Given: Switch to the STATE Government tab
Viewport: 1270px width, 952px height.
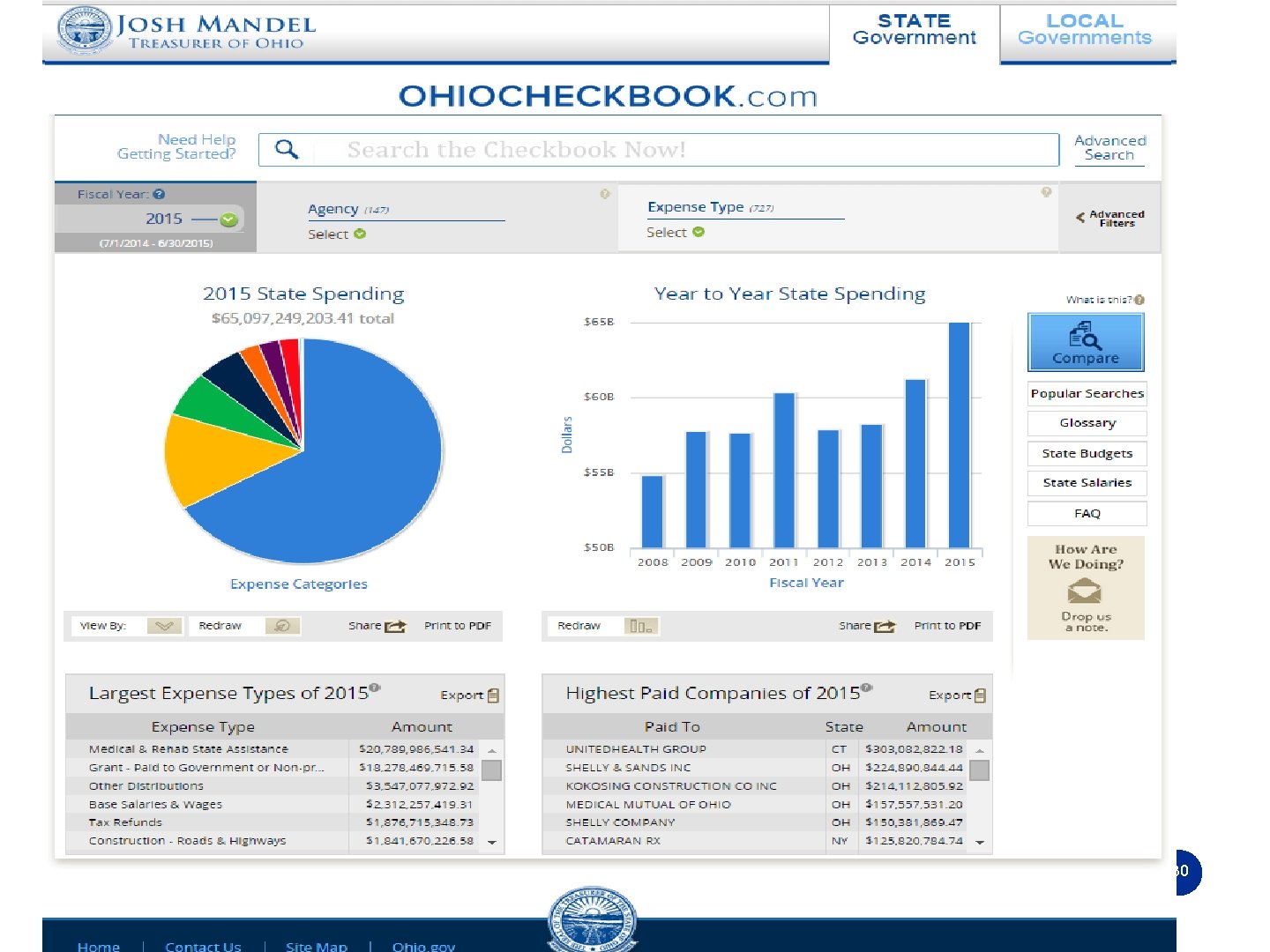Looking at the screenshot, I should point(914,29).
